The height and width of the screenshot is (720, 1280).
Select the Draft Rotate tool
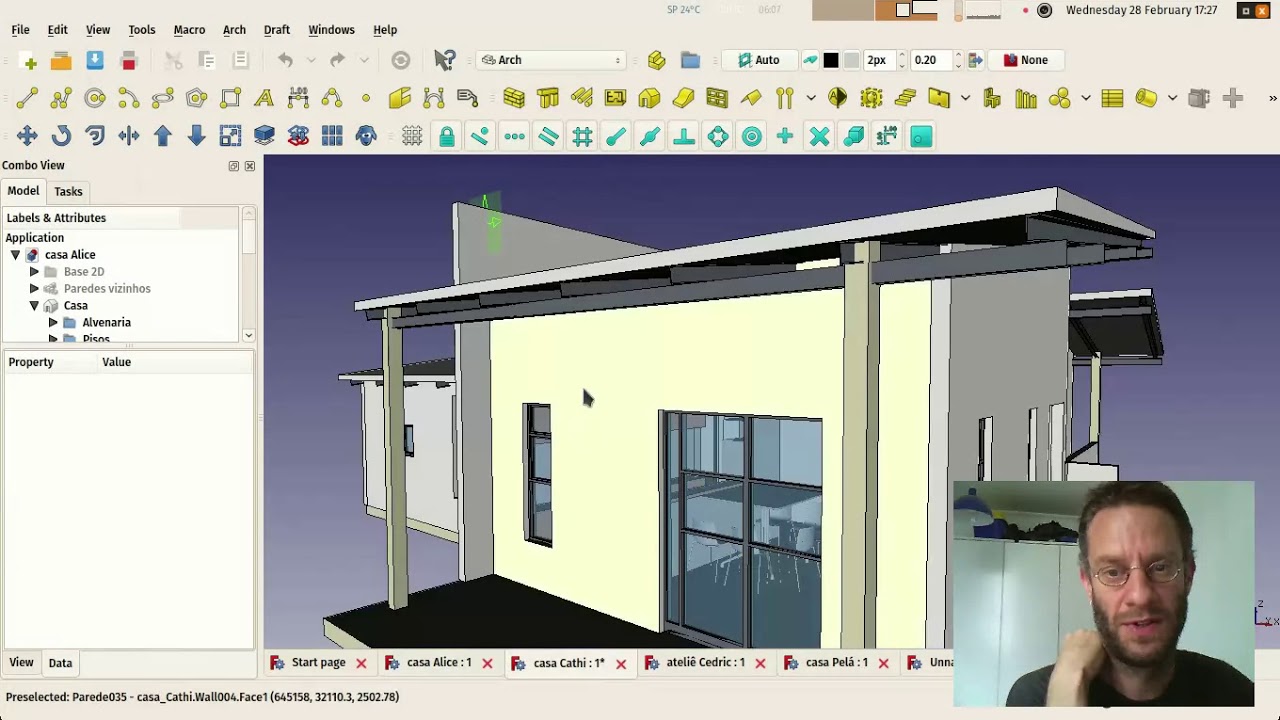click(x=61, y=136)
